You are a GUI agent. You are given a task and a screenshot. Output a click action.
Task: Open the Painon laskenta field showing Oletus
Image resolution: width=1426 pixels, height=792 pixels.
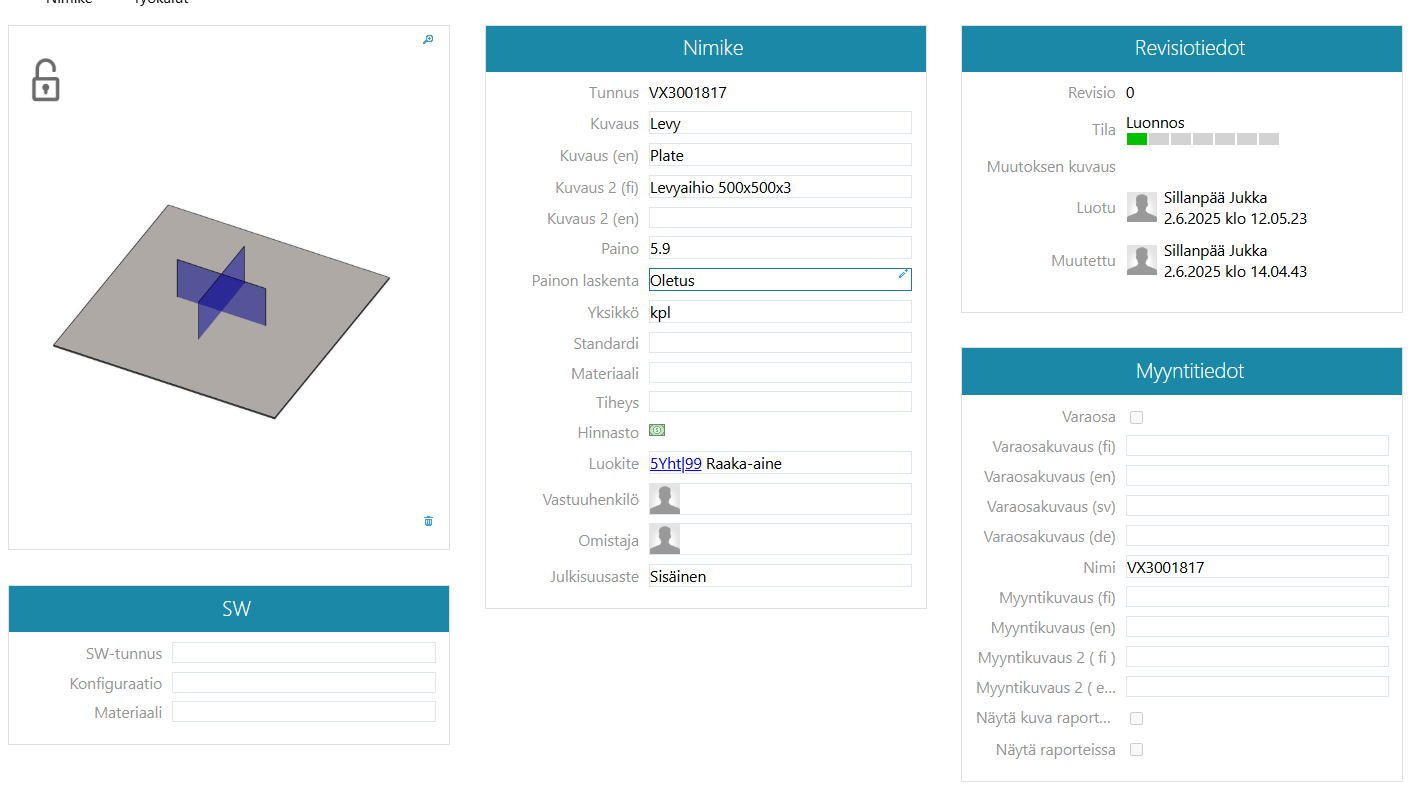click(x=770, y=280)
